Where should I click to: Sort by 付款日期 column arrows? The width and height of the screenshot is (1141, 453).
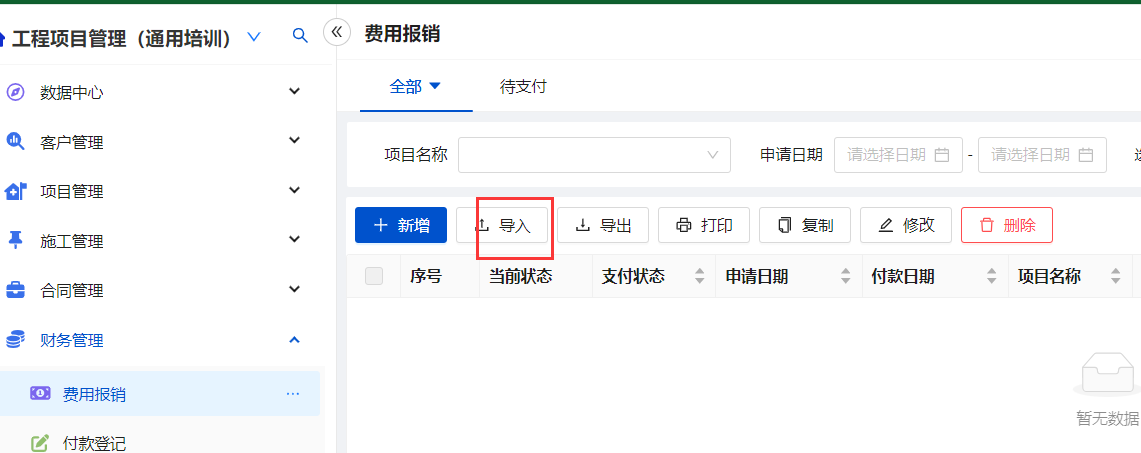pyautogui.click(x=991, y=276)
